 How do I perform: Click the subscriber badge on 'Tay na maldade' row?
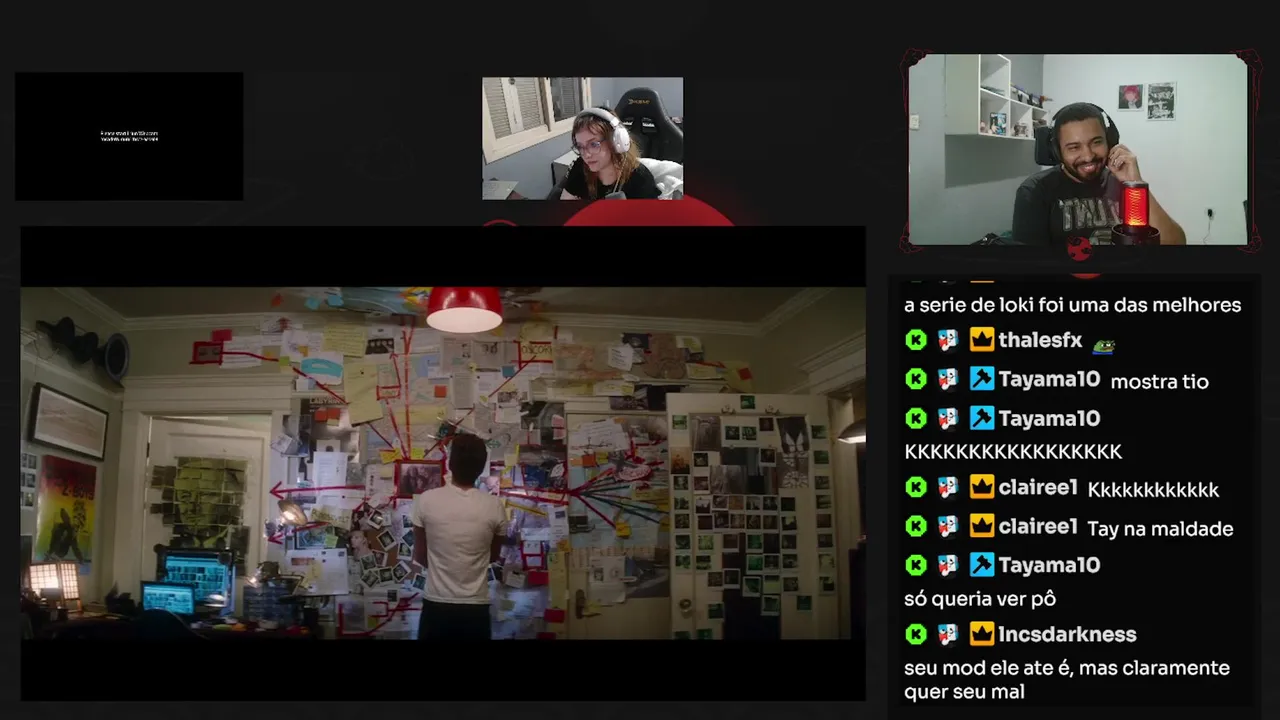coord(948,526)
